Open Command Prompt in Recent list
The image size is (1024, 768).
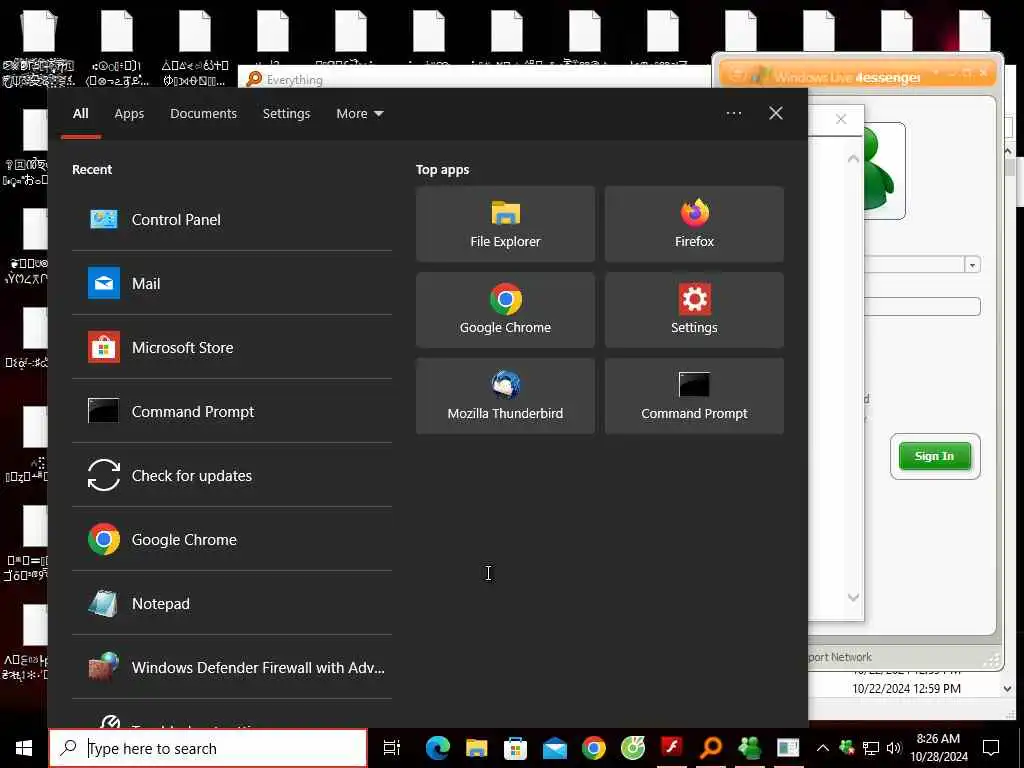(x=232, y=411)
